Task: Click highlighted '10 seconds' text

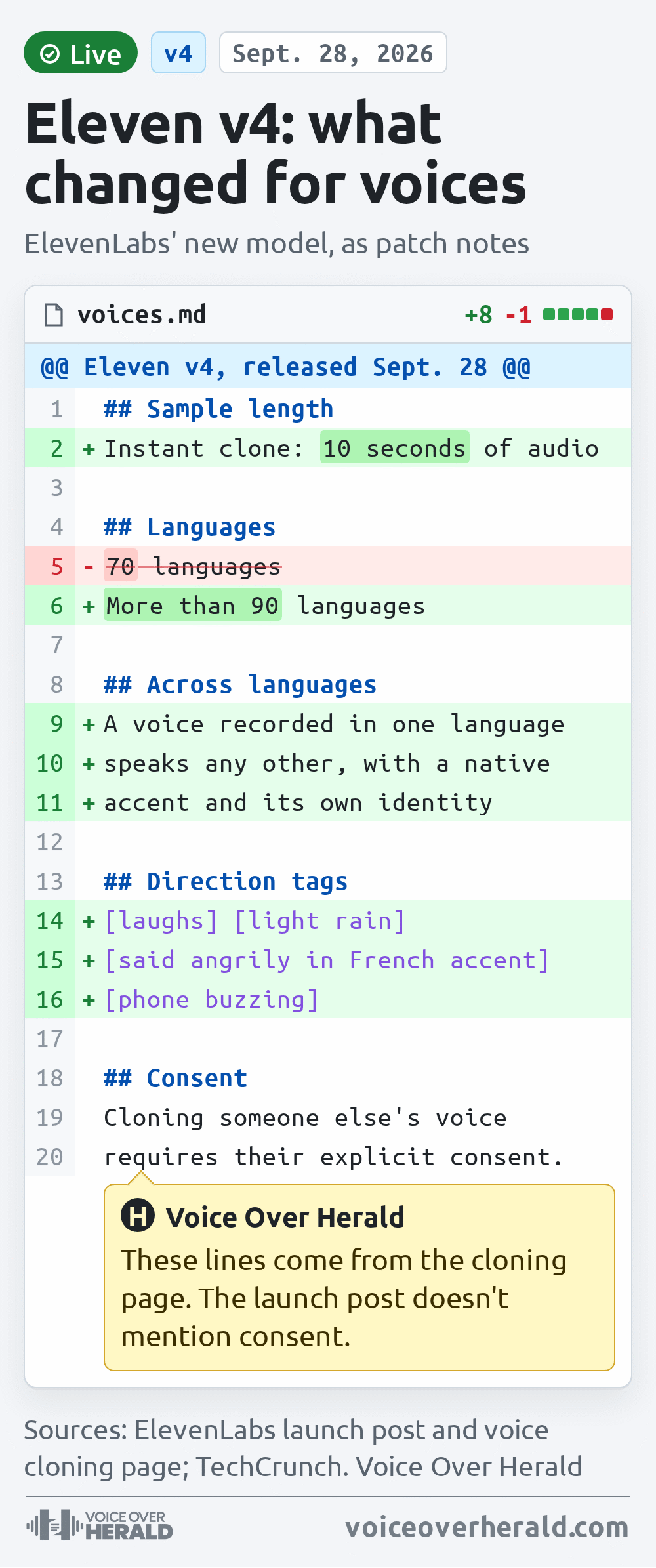Action: coord(395,447)
